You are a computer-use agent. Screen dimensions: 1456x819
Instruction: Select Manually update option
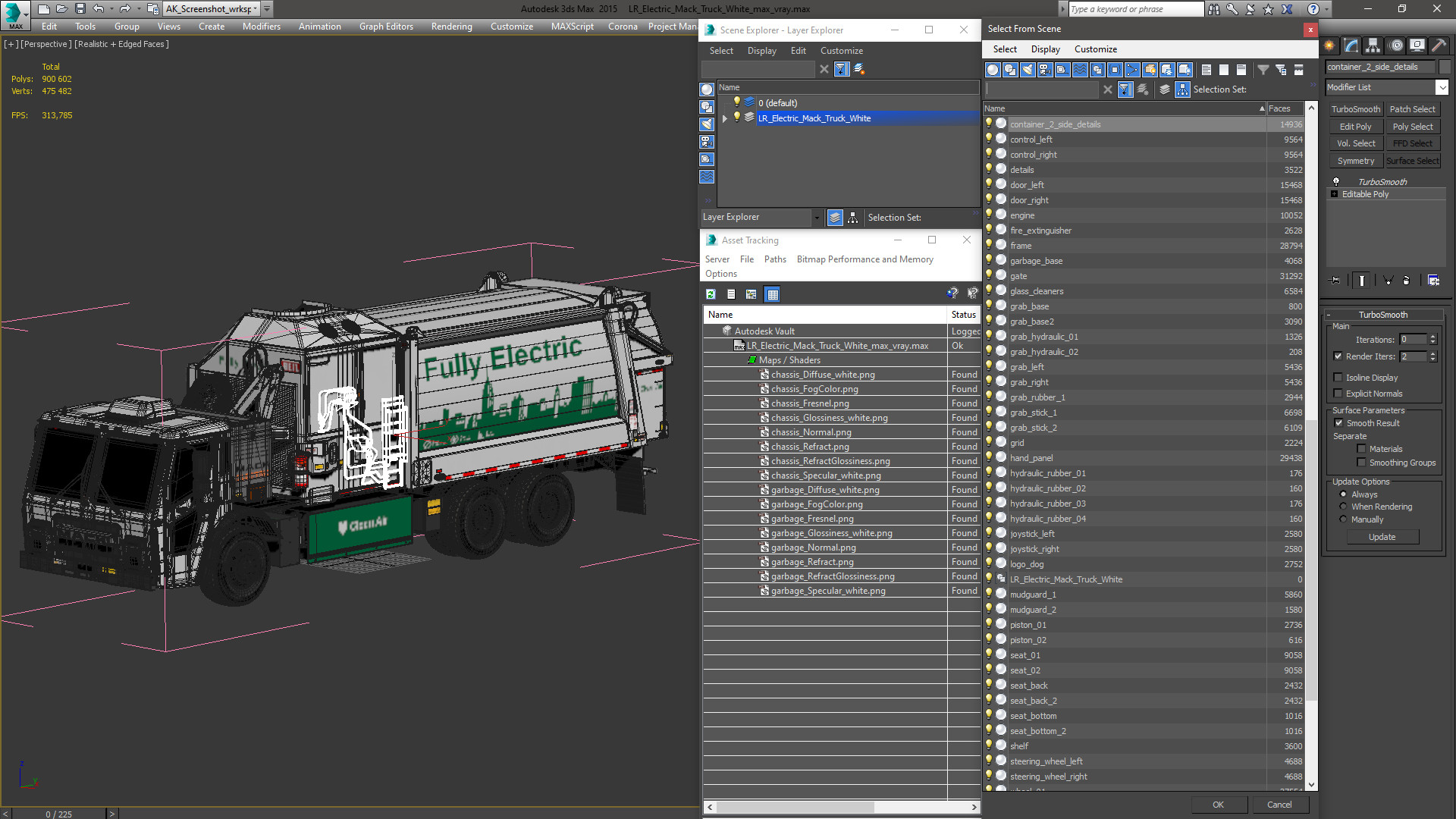[x=1344, y=519]
